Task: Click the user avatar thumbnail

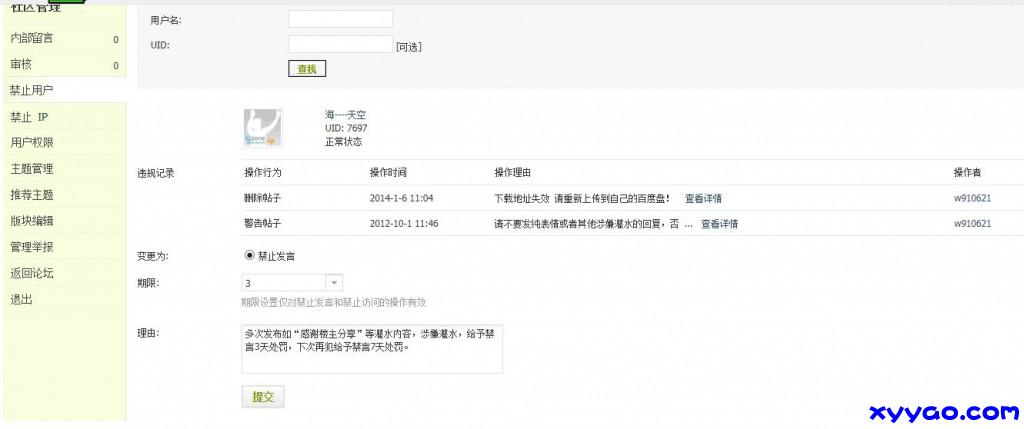Action: [x=263, y=128]
